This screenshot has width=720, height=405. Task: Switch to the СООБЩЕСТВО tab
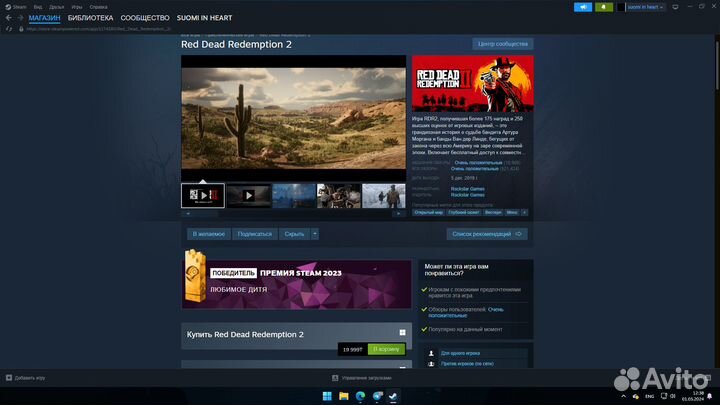[x=145, y=18]
